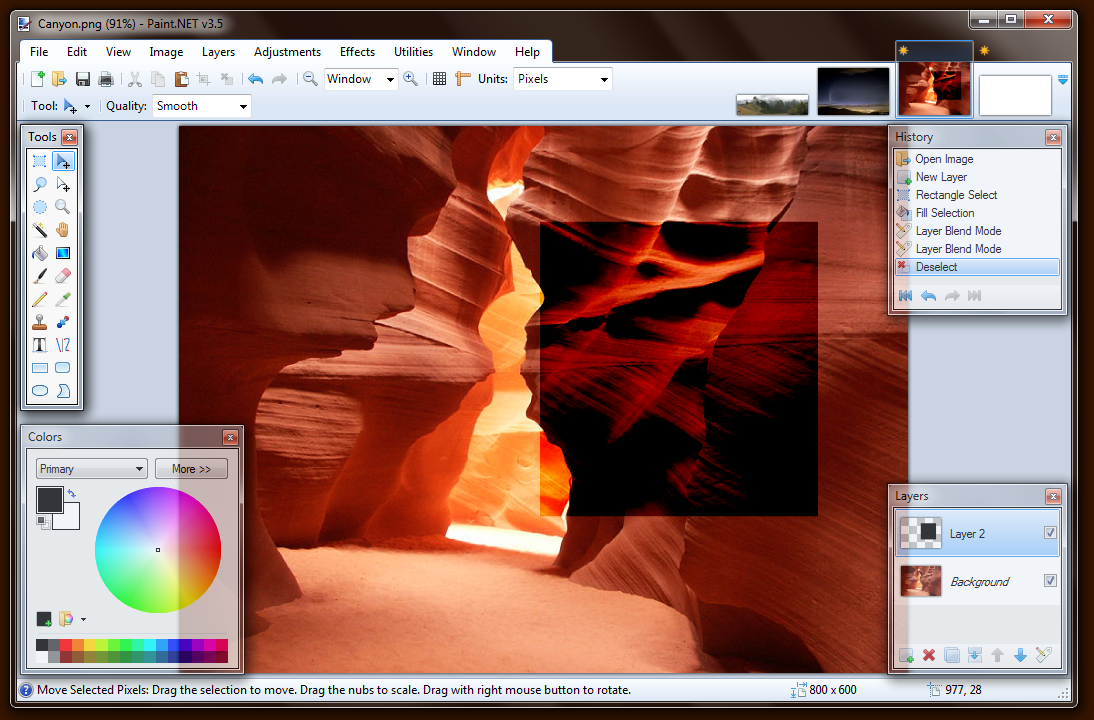Switch to the night sky image thumbnail

pos(853,91)
